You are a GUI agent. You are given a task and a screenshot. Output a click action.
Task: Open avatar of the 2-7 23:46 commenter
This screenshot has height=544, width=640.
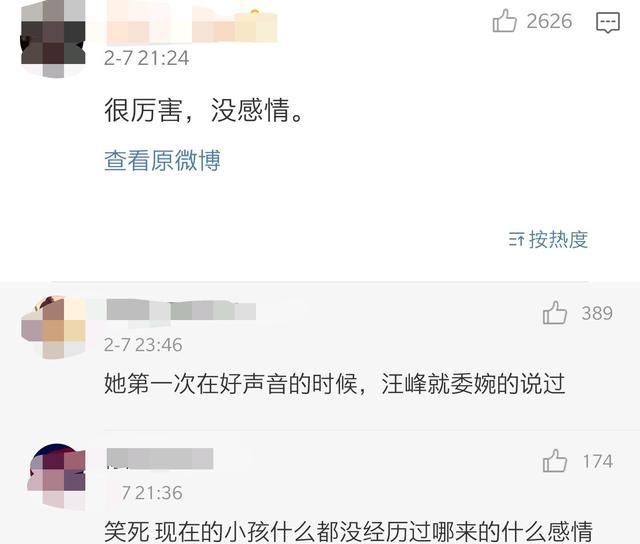coord(53,327)
